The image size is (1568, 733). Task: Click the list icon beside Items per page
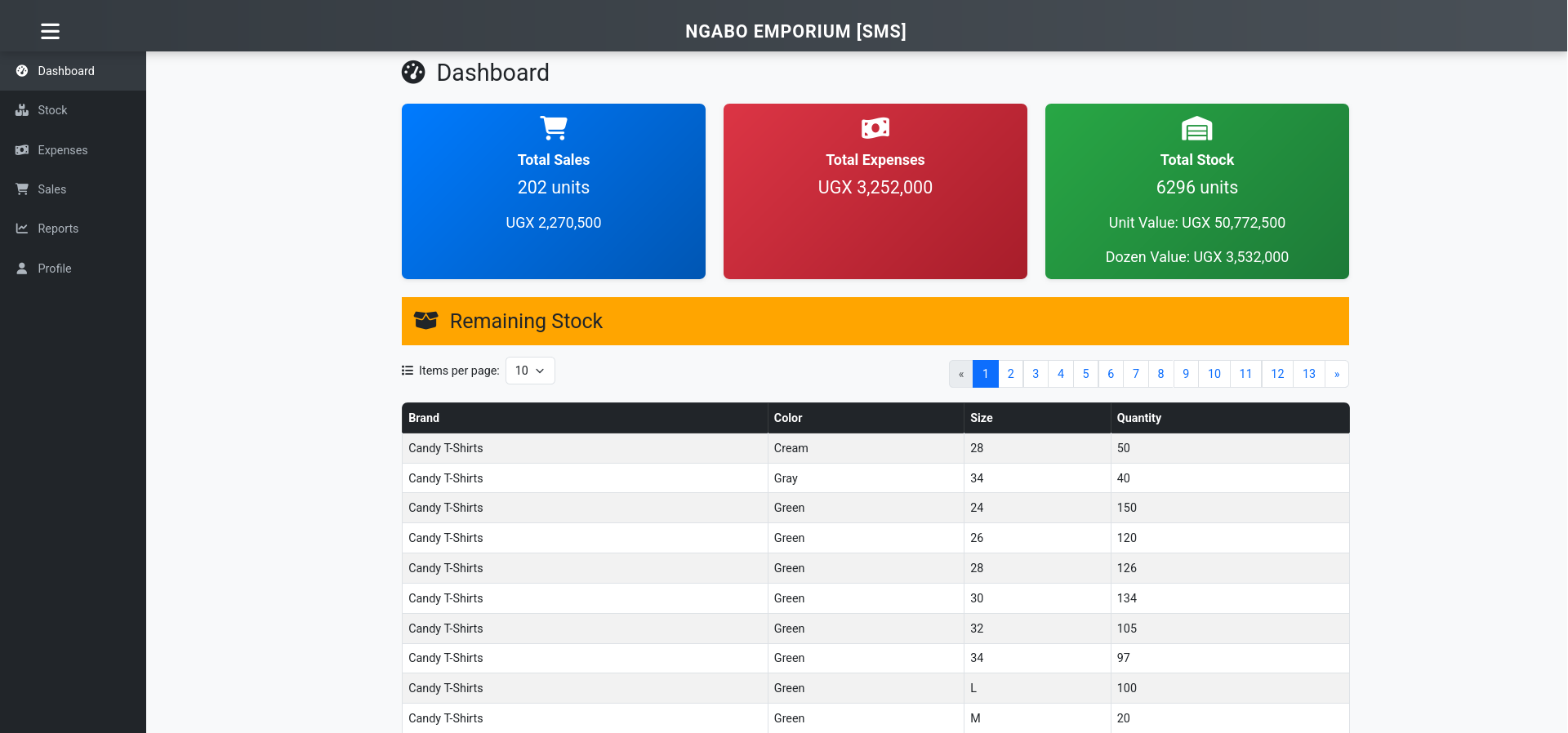coord(408,371)
